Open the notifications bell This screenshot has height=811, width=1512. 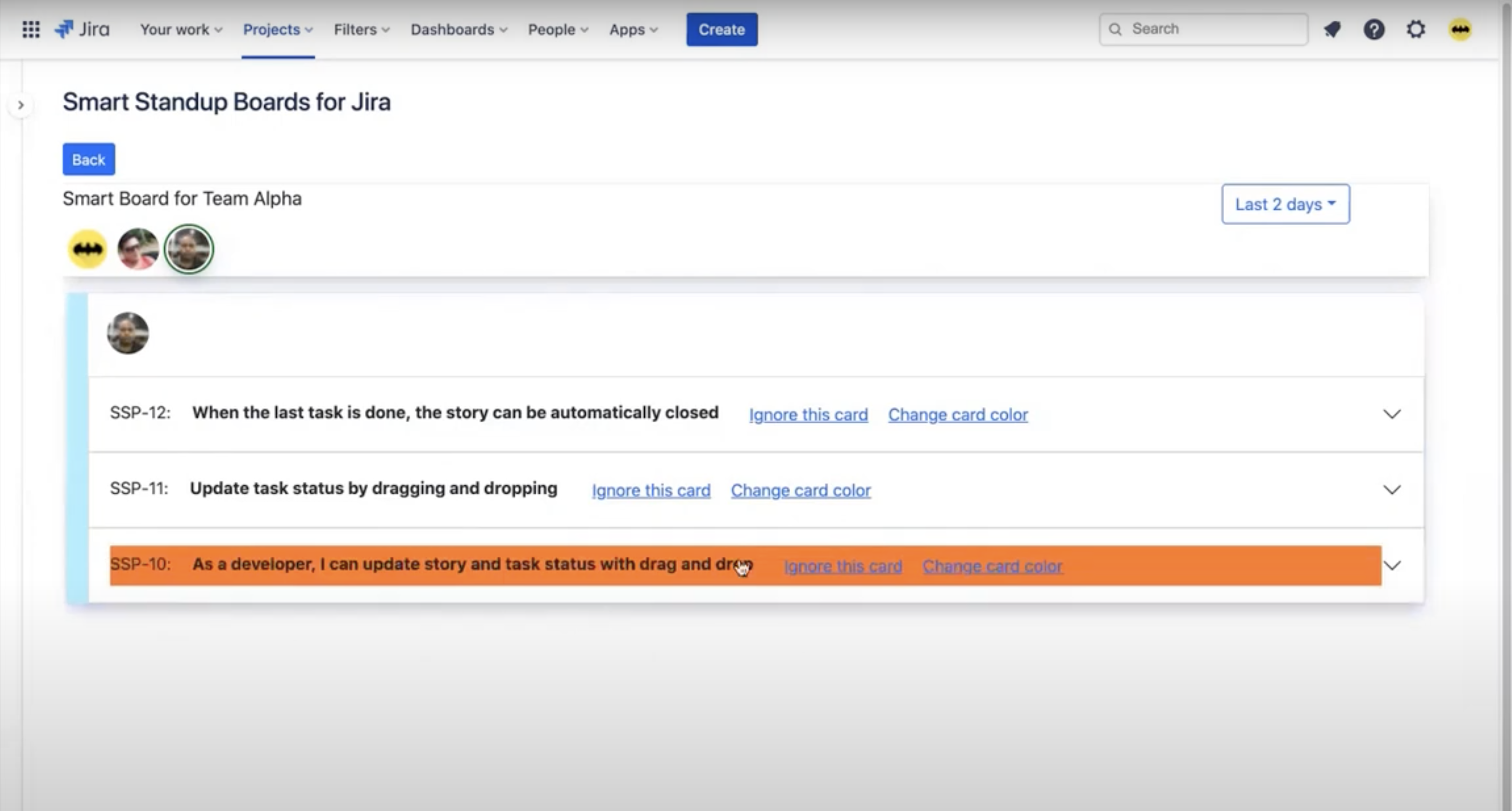(1332, 30)
